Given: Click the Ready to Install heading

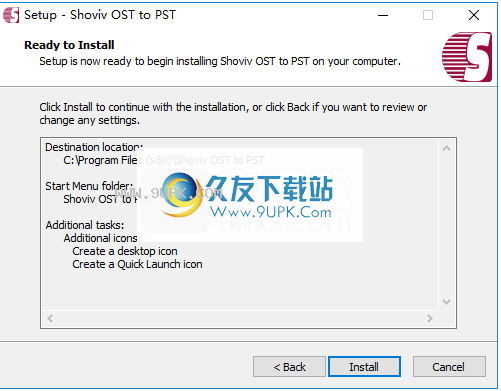Looking at the screenshot, I should [69, 45].
